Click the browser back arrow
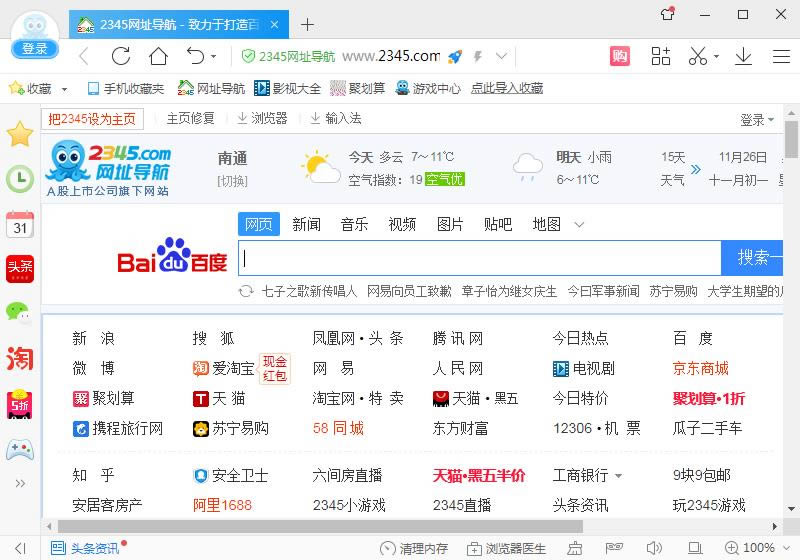 click(x=85, y=56)
